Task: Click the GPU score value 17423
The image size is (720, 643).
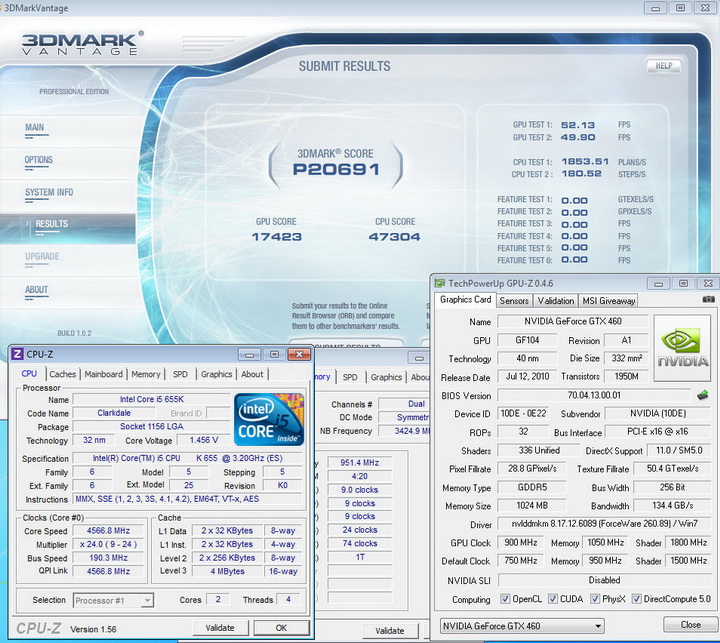Action: point(276,237)
